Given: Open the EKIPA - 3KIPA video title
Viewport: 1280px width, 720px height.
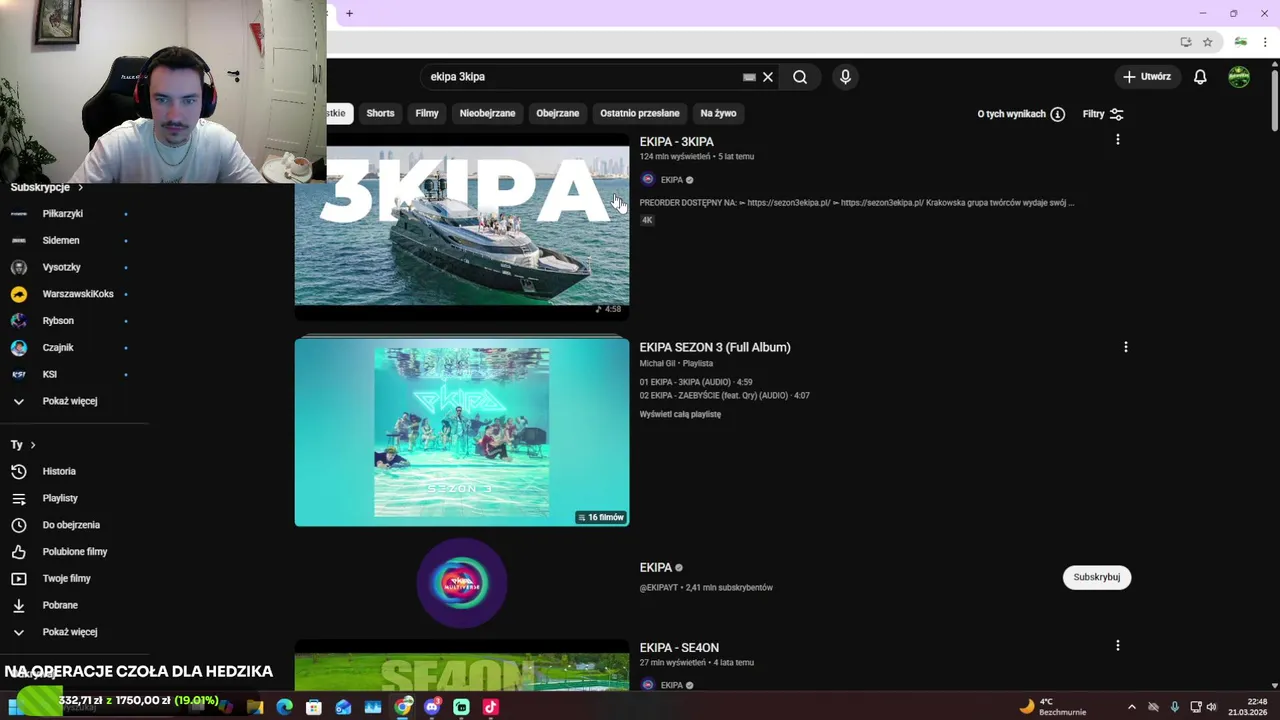Looking at the screenshot, I should [676, 141].
